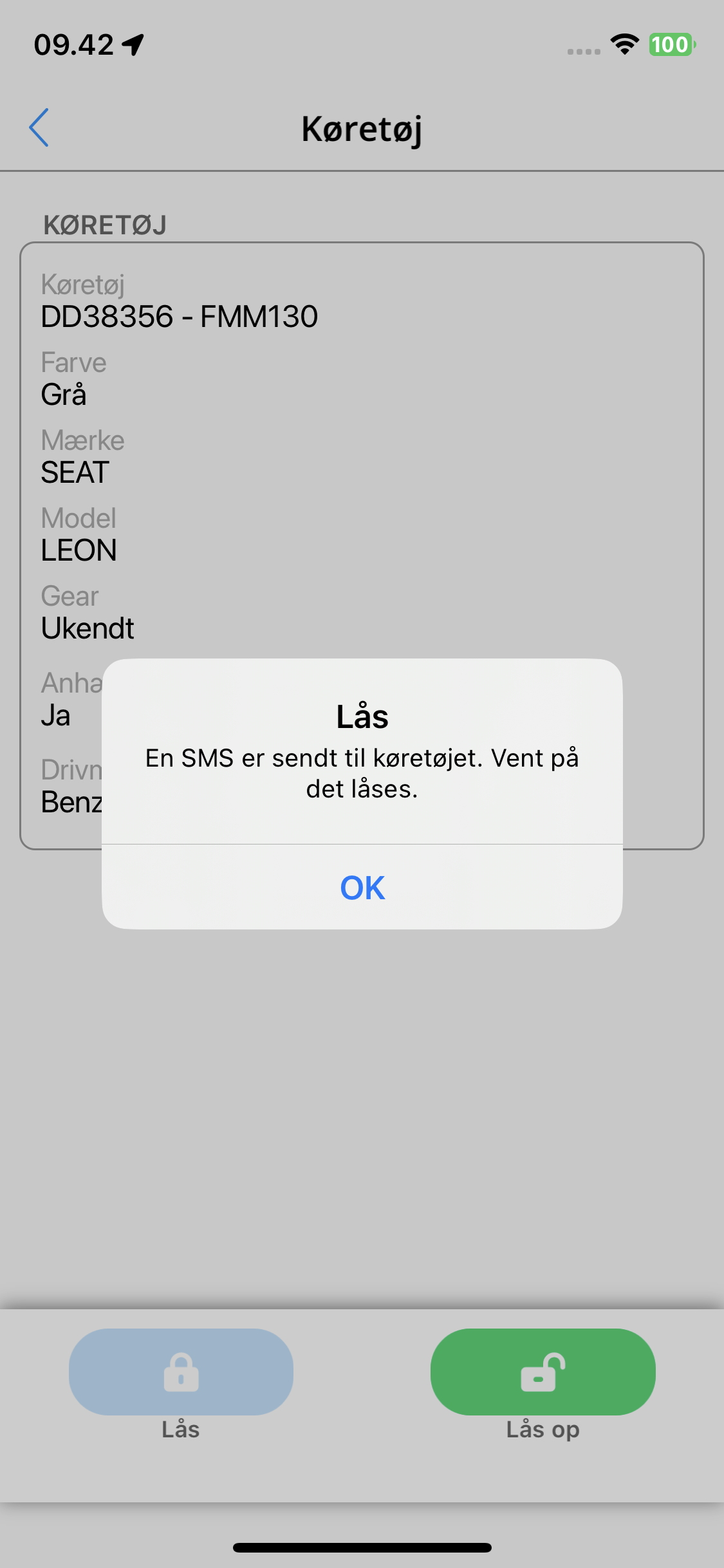
Task: Tap the alert message about SMS sent
Action: point(362,773)
